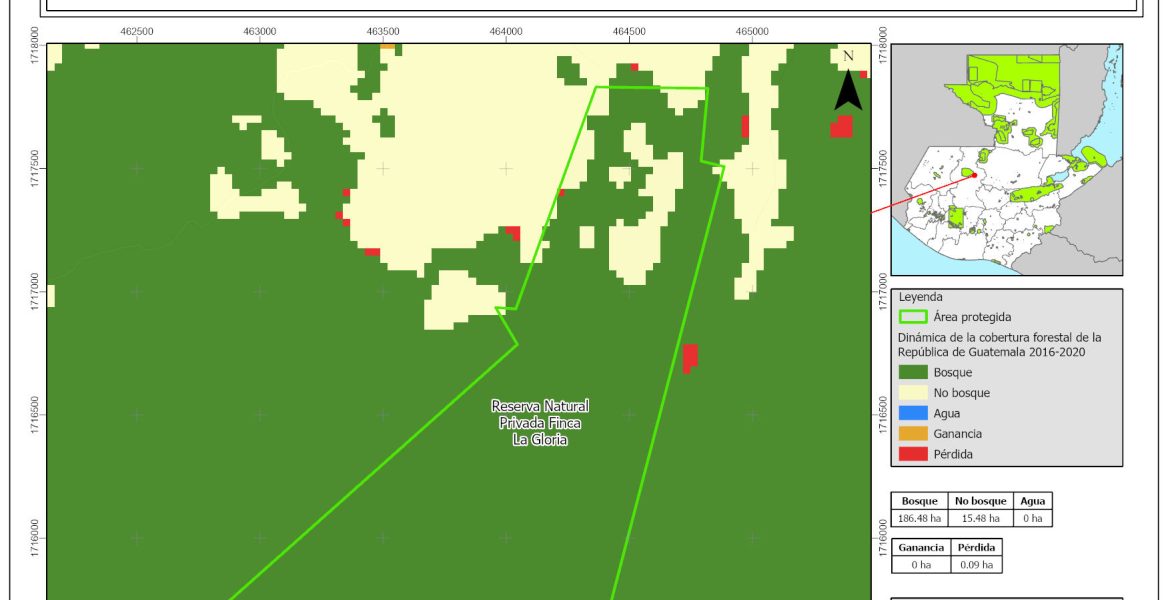This screenshot has width=1170, height=600.
Task: Open the Guatemala inset locator map
Action: (1007, 159)
